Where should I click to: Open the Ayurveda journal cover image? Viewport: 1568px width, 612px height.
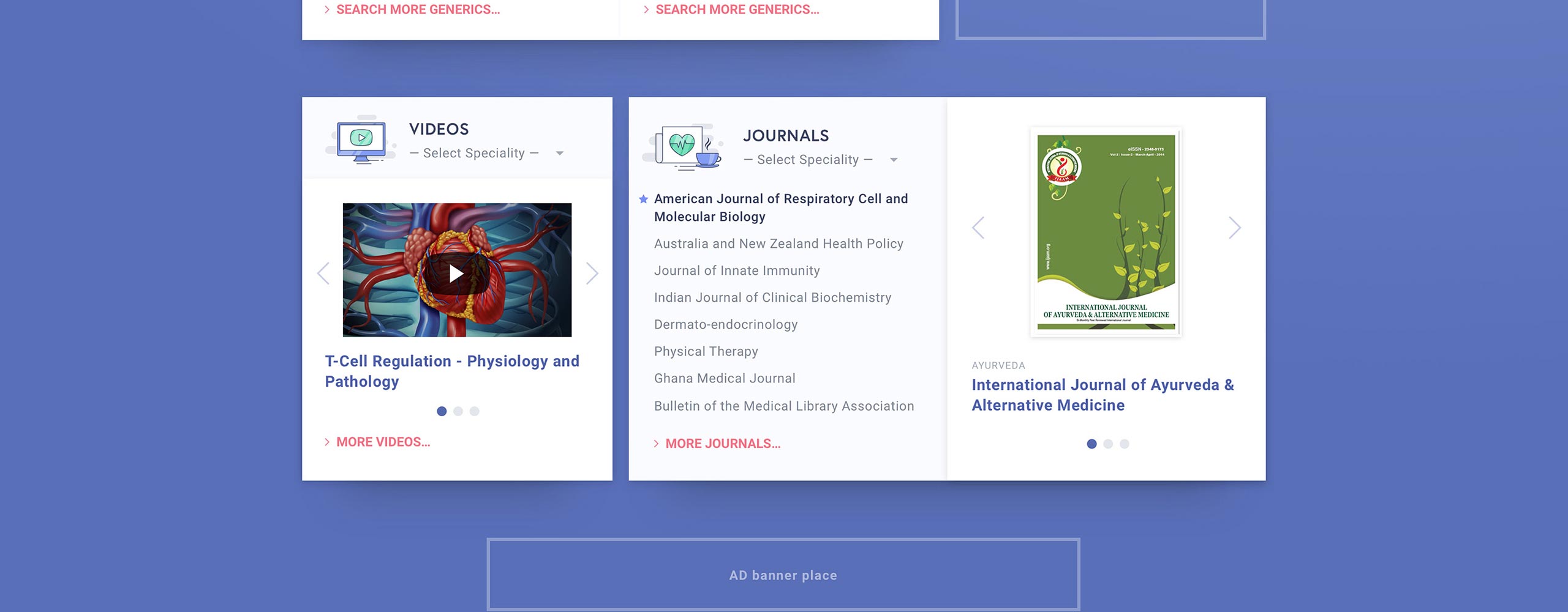click(x=1106, y=232)
